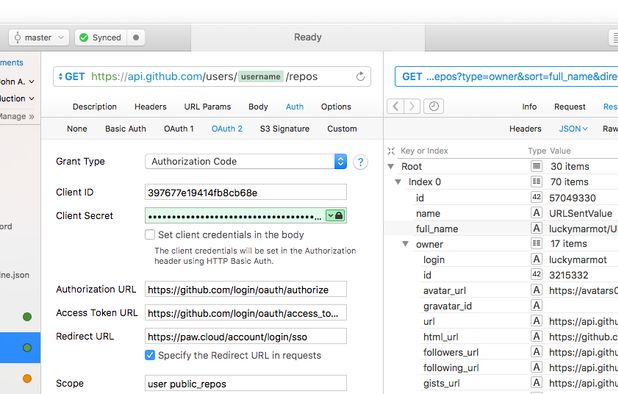Image resolution: width=618 pixels, height=394 pixels.
Task: Select the avatar_url row
Action: pos(501,290)
